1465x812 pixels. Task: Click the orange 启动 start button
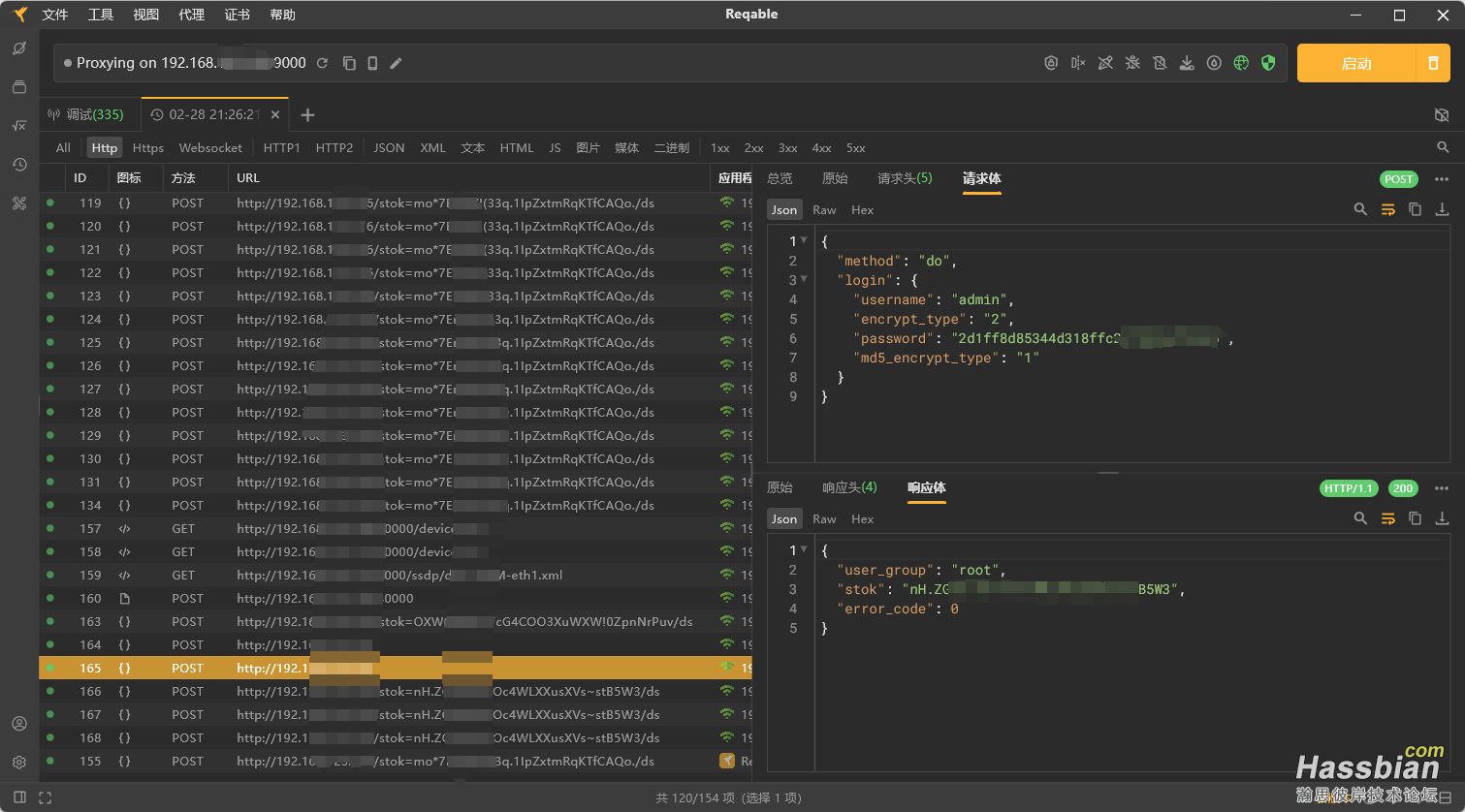coord(1356,63)
